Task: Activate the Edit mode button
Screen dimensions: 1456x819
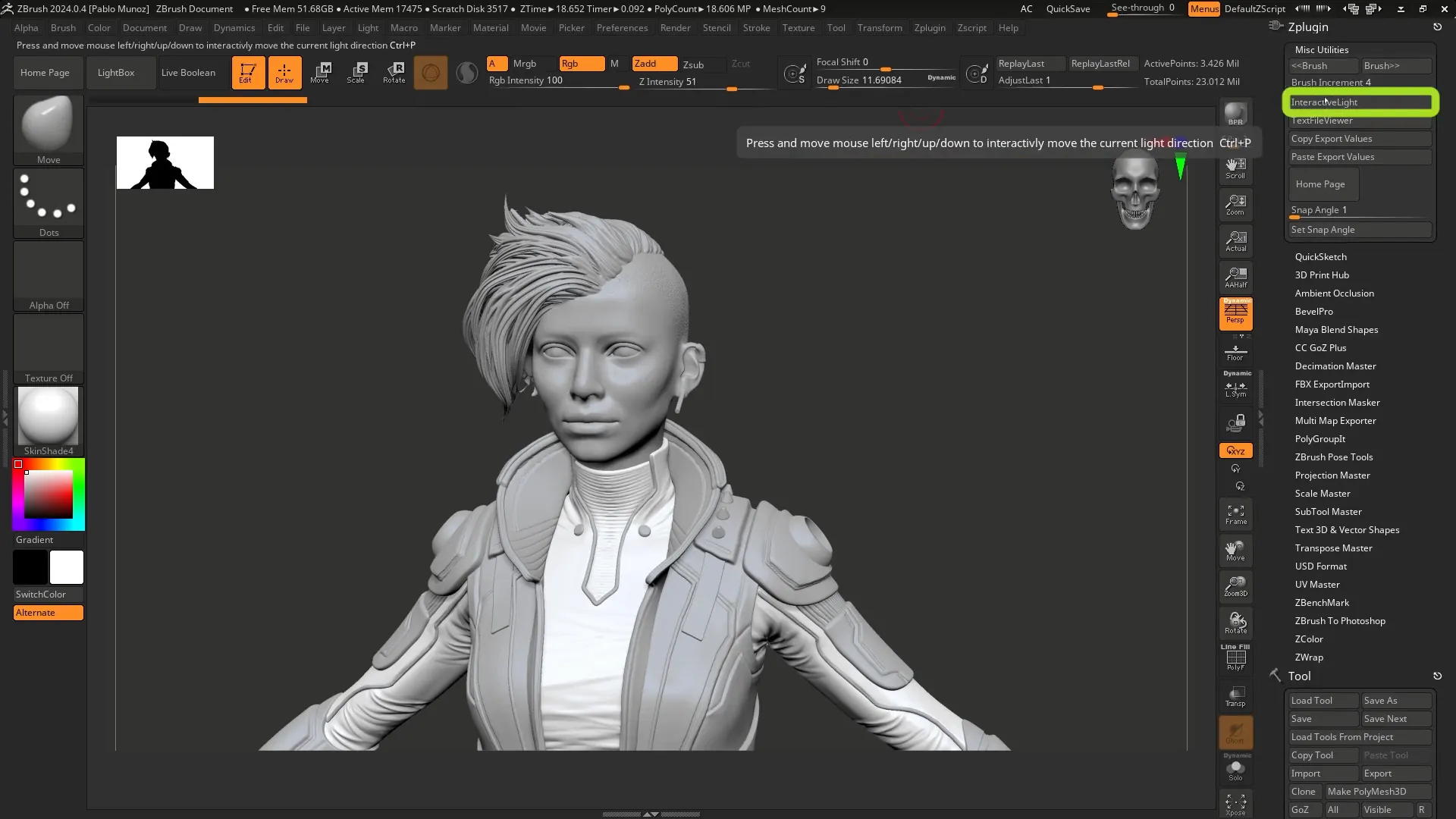Action: 248,73
